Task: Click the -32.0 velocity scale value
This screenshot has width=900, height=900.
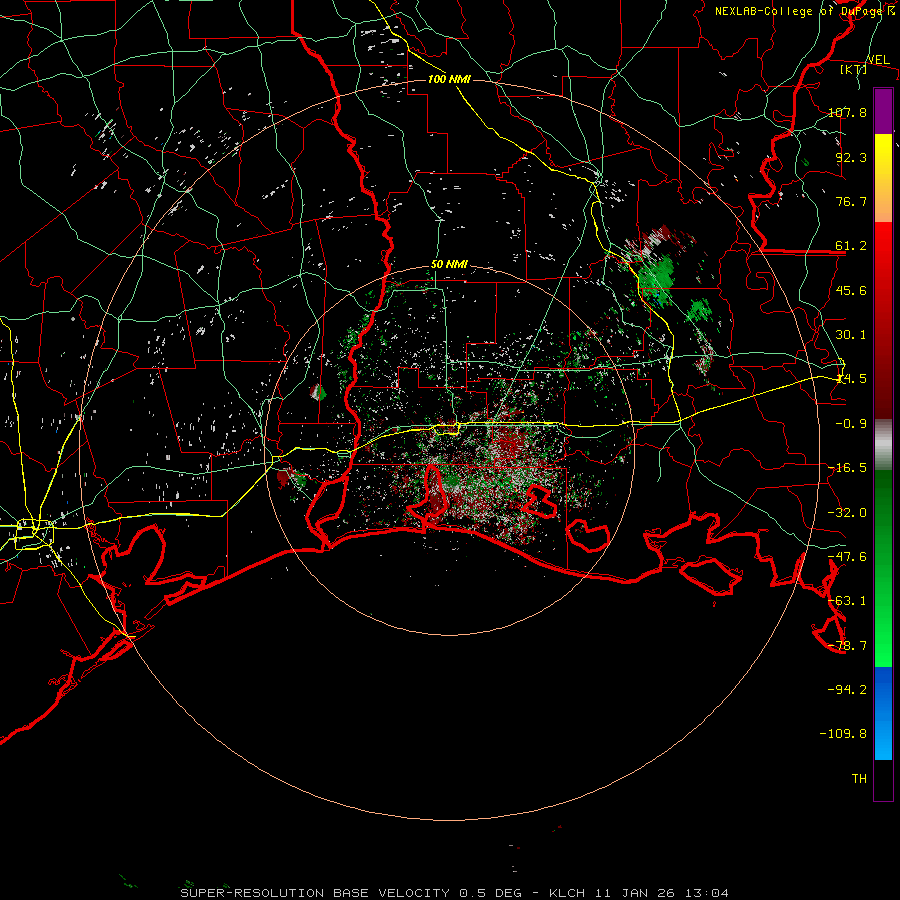Action: [x=847, y=513]
